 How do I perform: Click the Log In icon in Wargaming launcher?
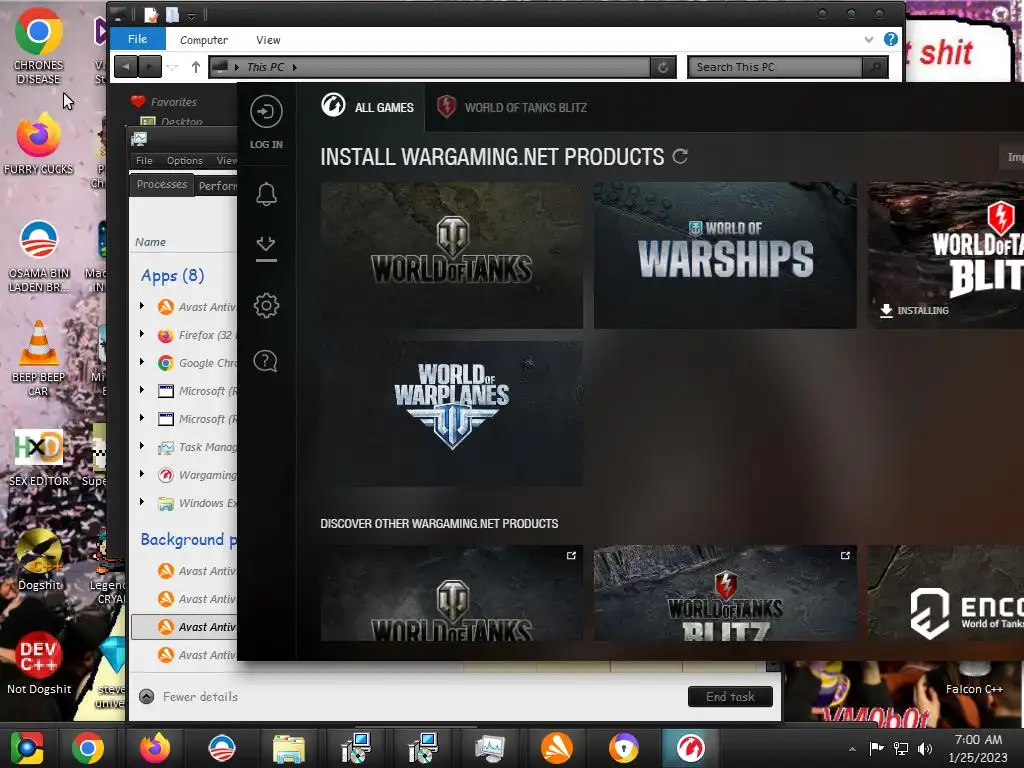[x=266, y=112]
